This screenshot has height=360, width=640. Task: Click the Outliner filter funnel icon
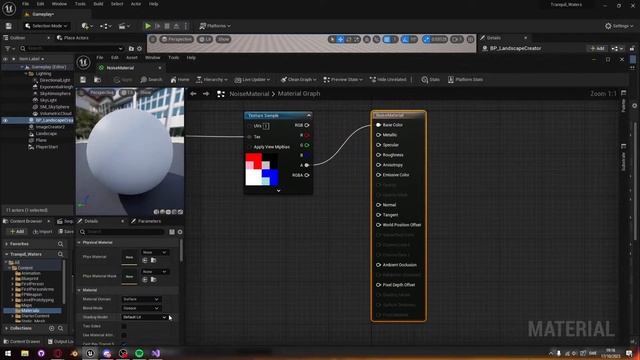click(x=7, y=49)
